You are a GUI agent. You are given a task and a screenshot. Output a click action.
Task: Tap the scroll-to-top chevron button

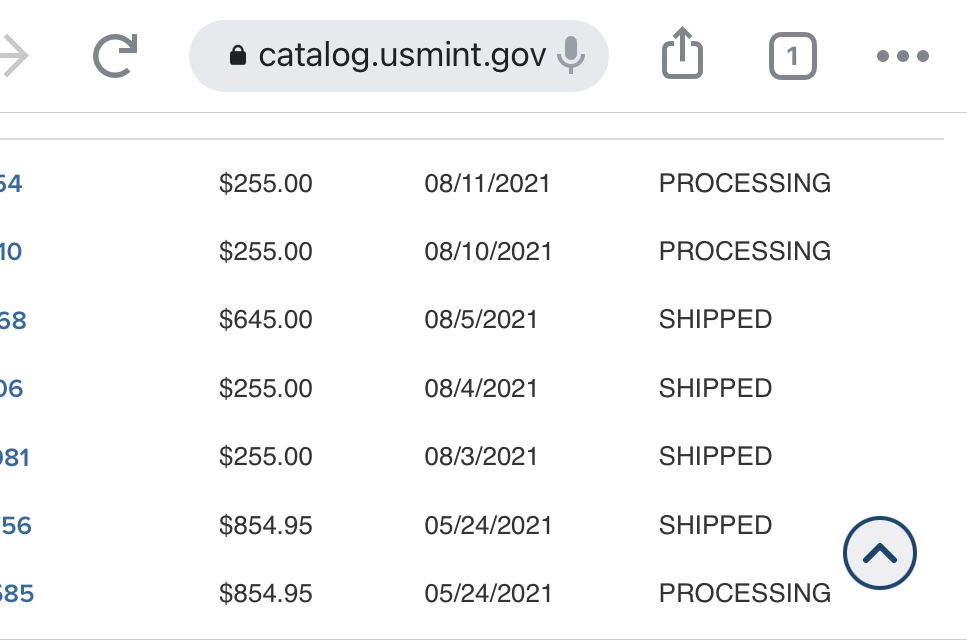pyautogui.click(x=879, y=553)
